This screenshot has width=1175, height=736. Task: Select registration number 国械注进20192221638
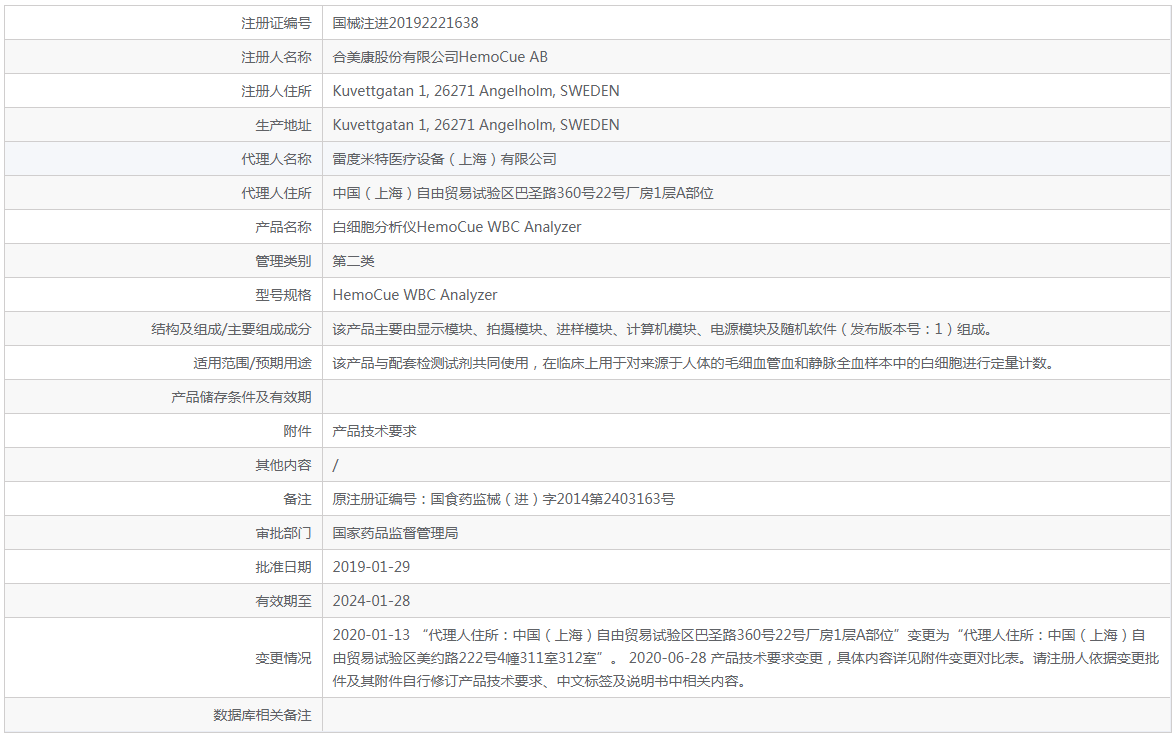(x=405, y=23)
